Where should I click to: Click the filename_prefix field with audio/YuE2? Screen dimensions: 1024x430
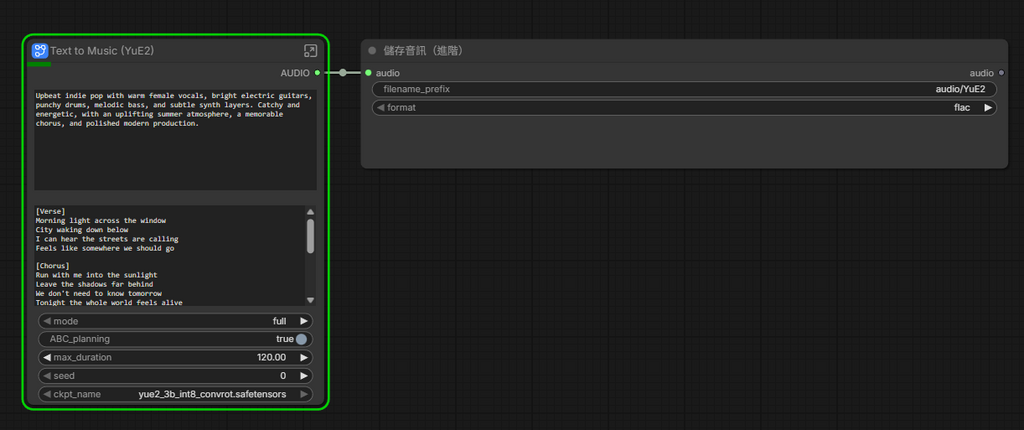tap(684, 89)
